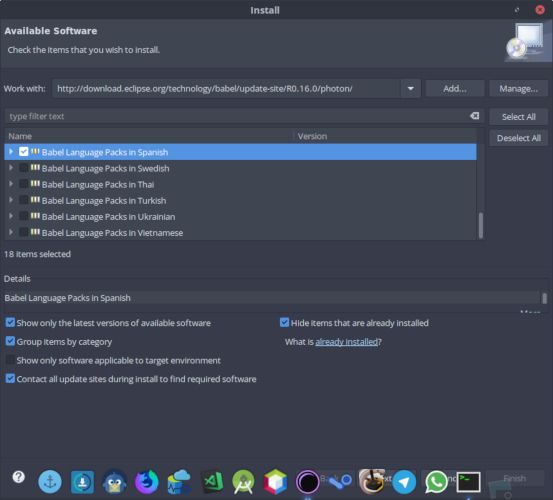Click Deselect All button
This screenshot has width=553, height=500.
pos(518,138)
